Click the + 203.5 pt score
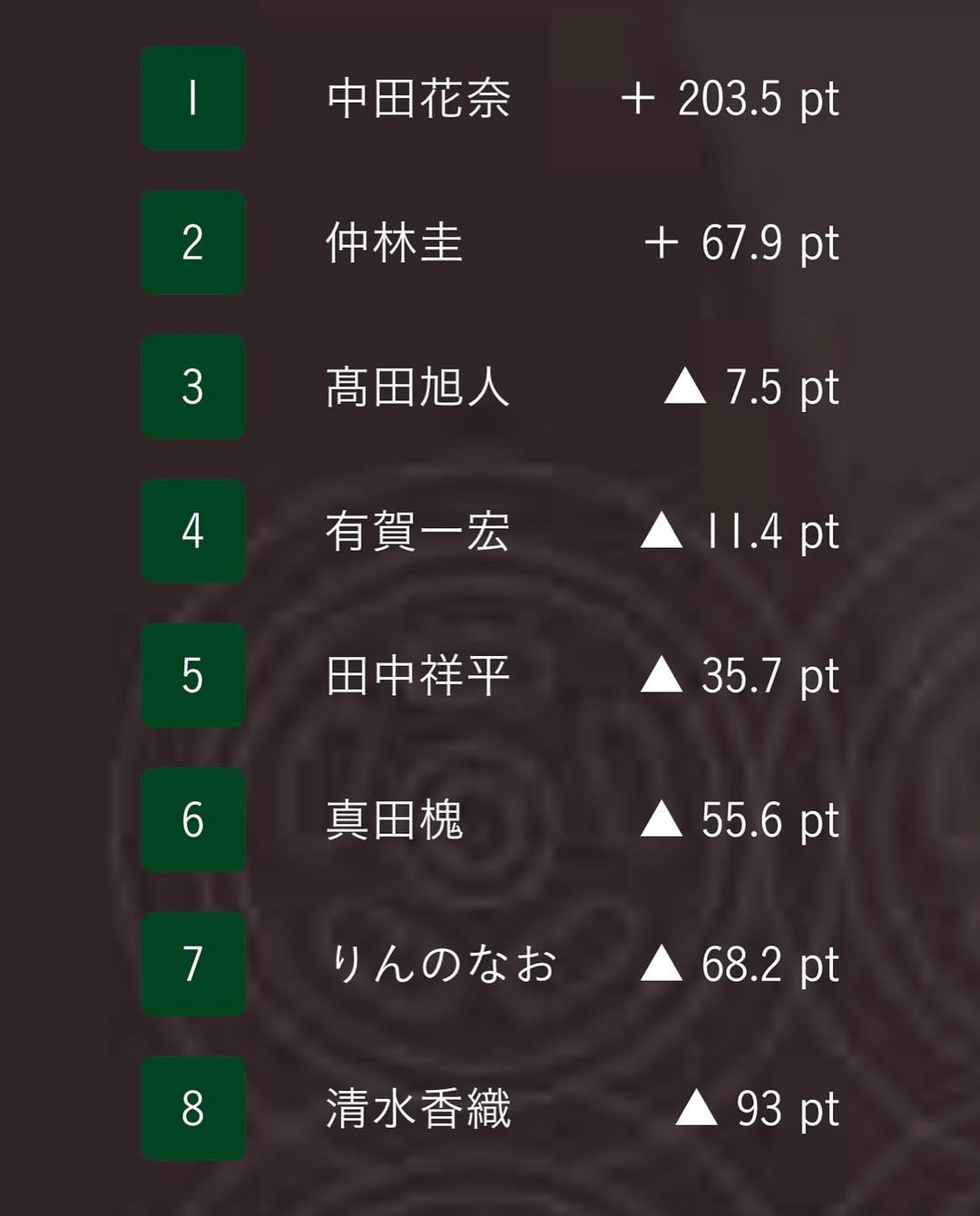Viewport: 980px width, 1216px height. pos(730,99)
